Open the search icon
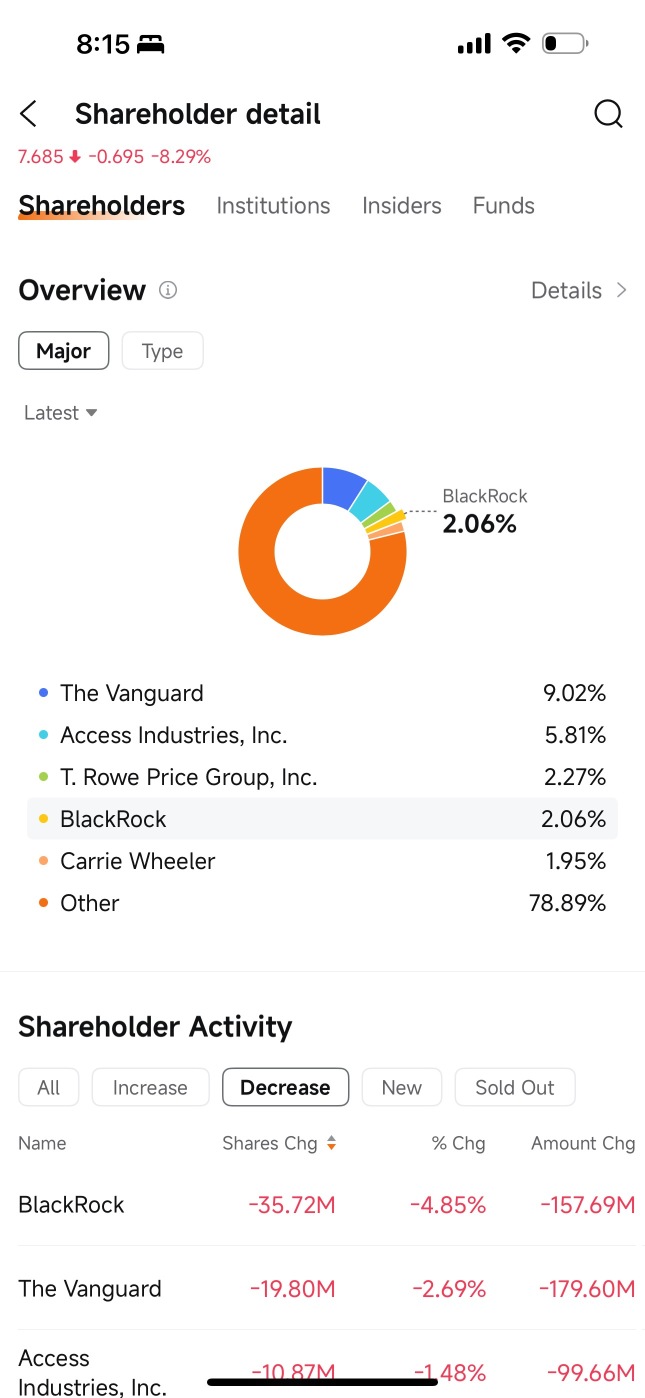 pyautogui.click(x=608, y=113)
